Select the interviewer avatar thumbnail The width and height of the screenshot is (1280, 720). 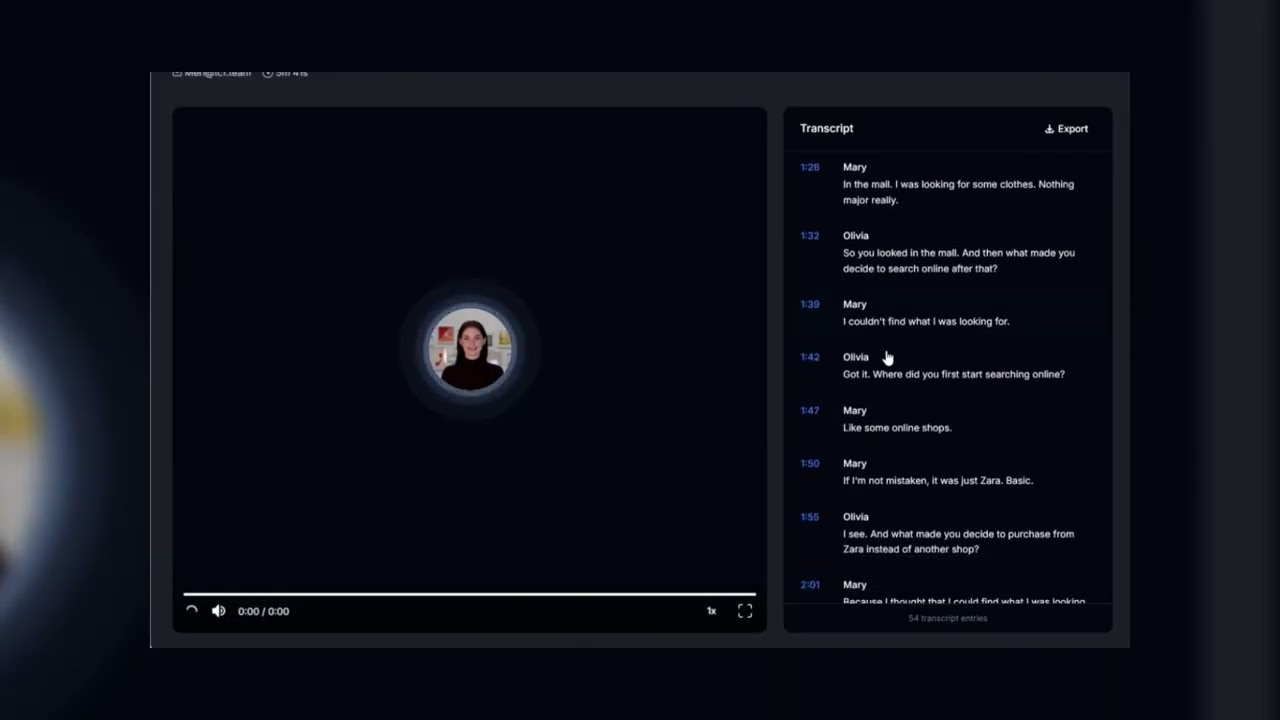point(470,349)
